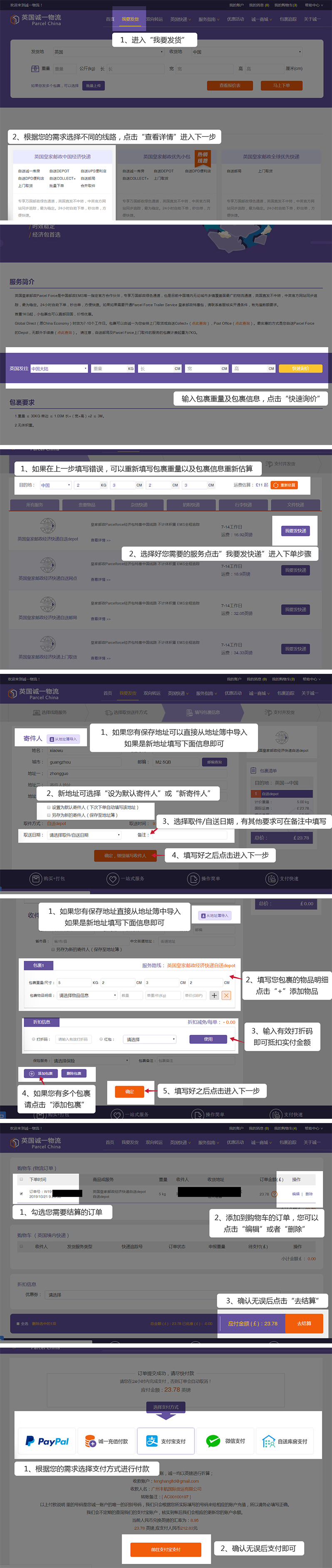Click the 添加包裹 add parcel button

42,1073
